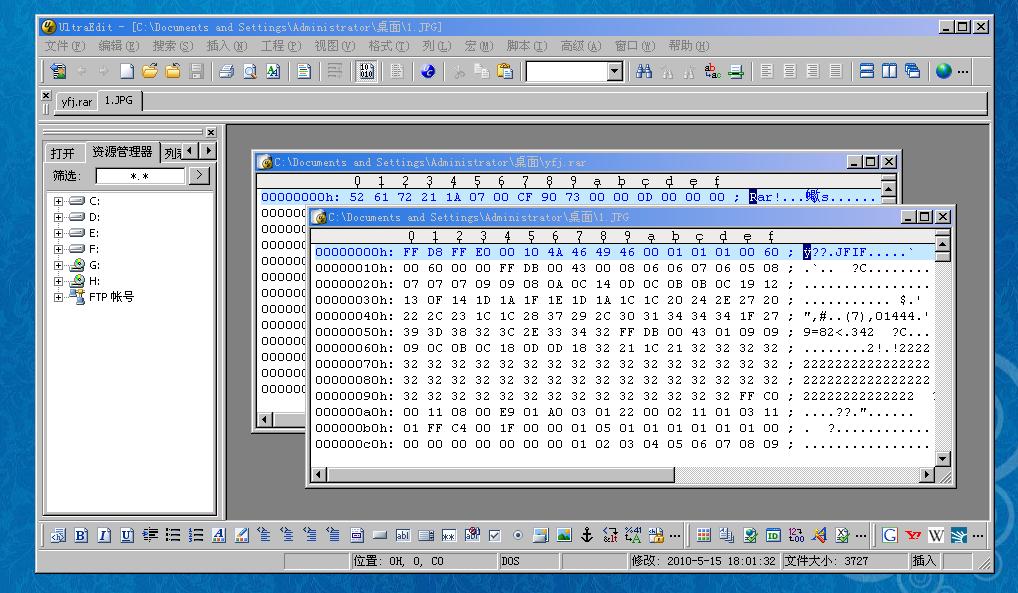Click the Google G icon in bottom toolbar
The height and width of the screenshot is (593, 1018).
(889, 535)
